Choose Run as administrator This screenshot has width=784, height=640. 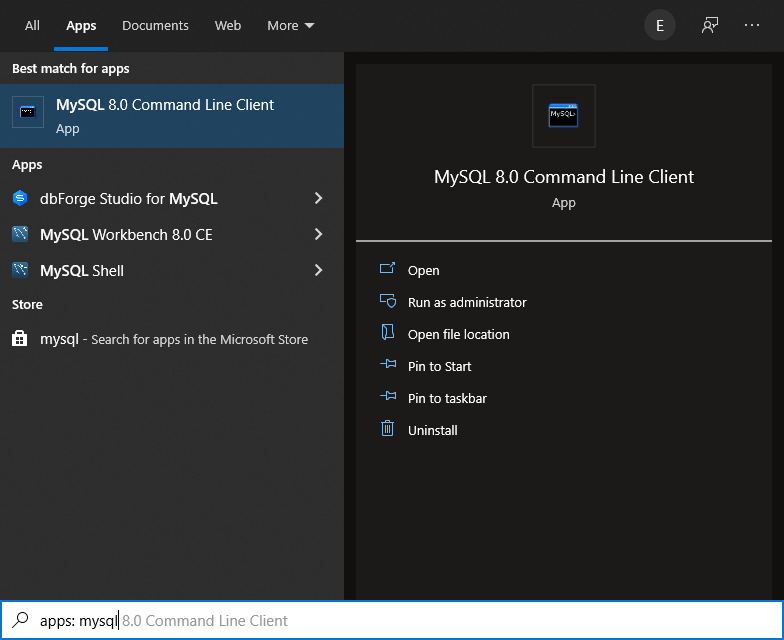tap(467, 302)
